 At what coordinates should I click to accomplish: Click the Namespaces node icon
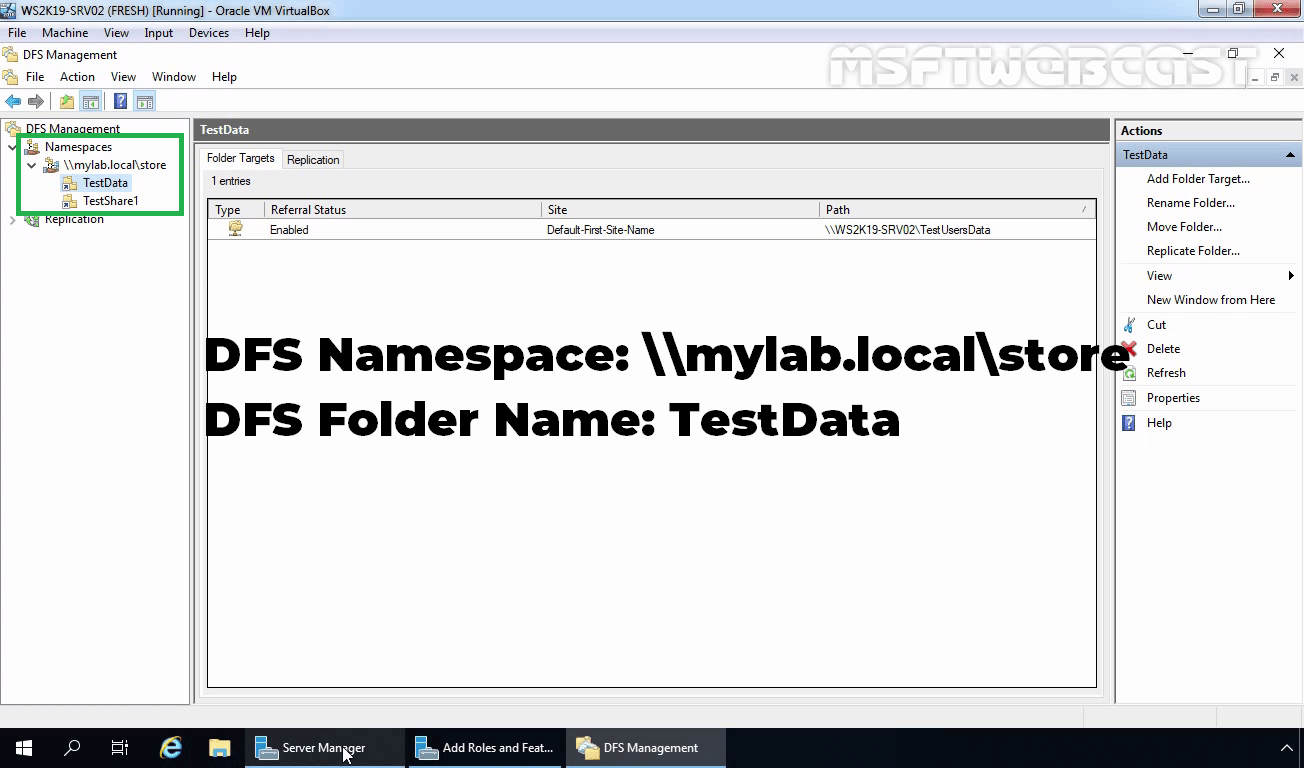tap(32, 147)
